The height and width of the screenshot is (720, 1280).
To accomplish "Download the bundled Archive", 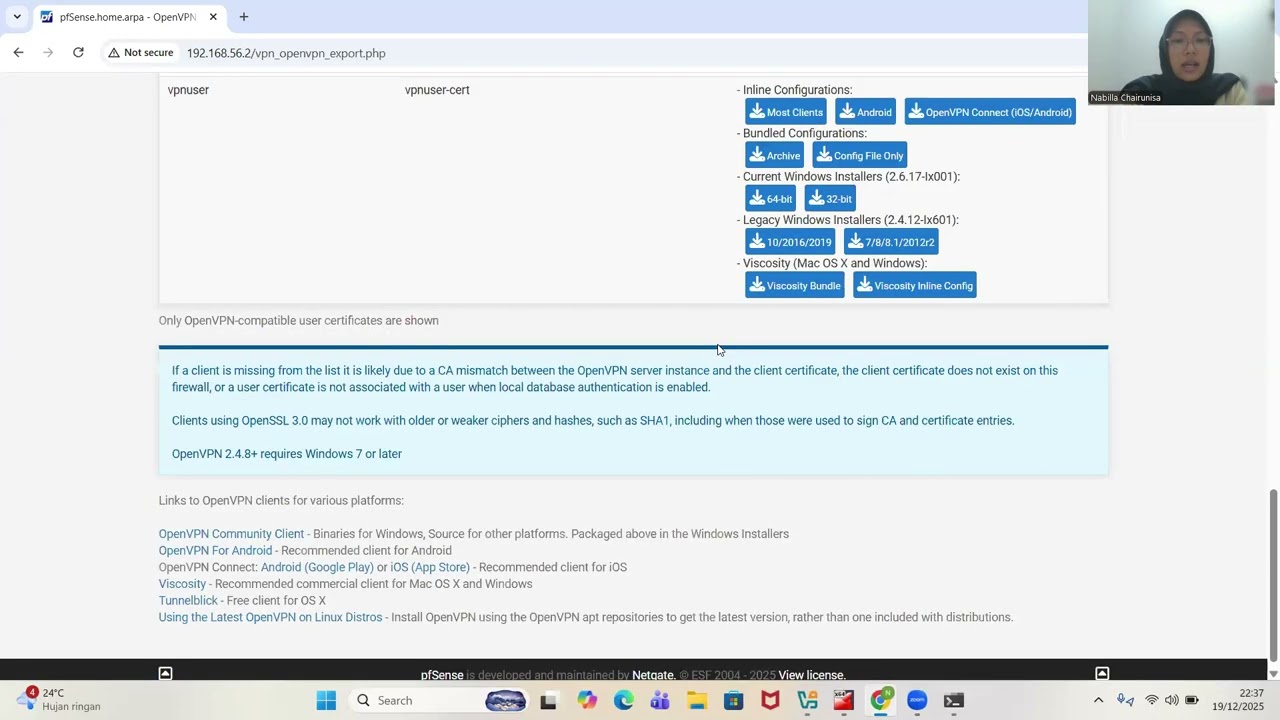I will tap(774, 155).
